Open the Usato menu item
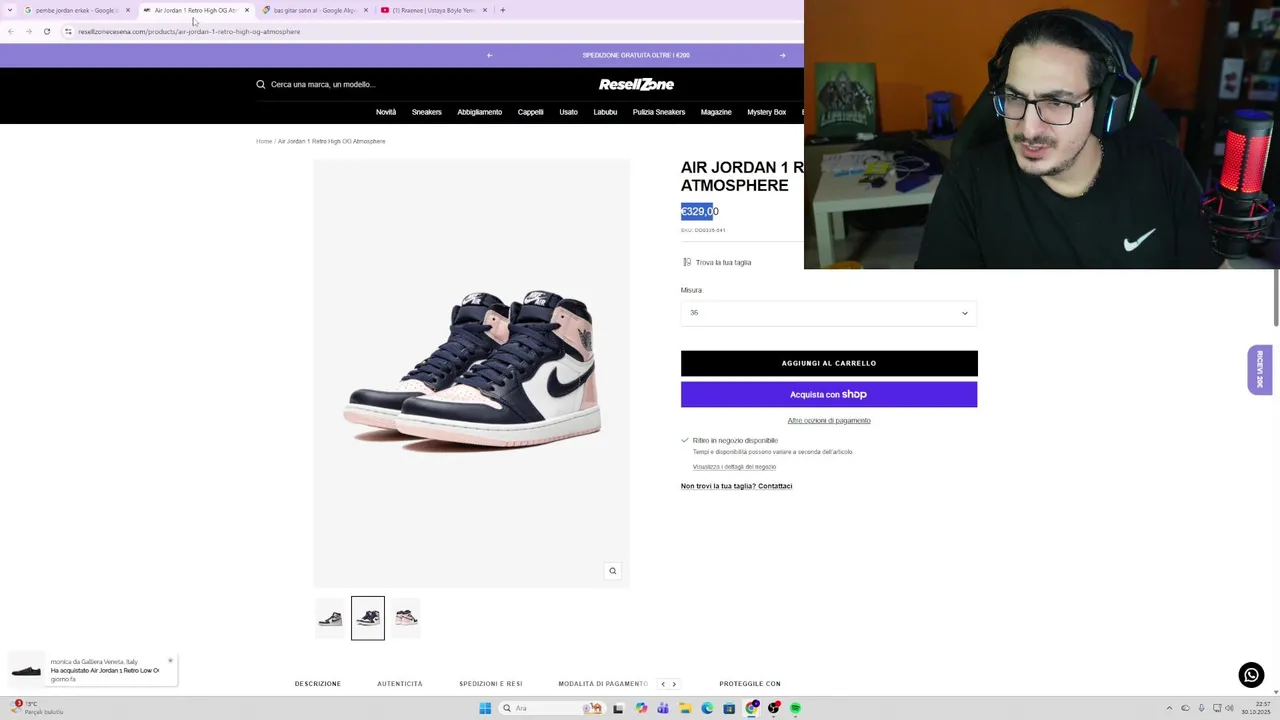 tap(569, 112)
